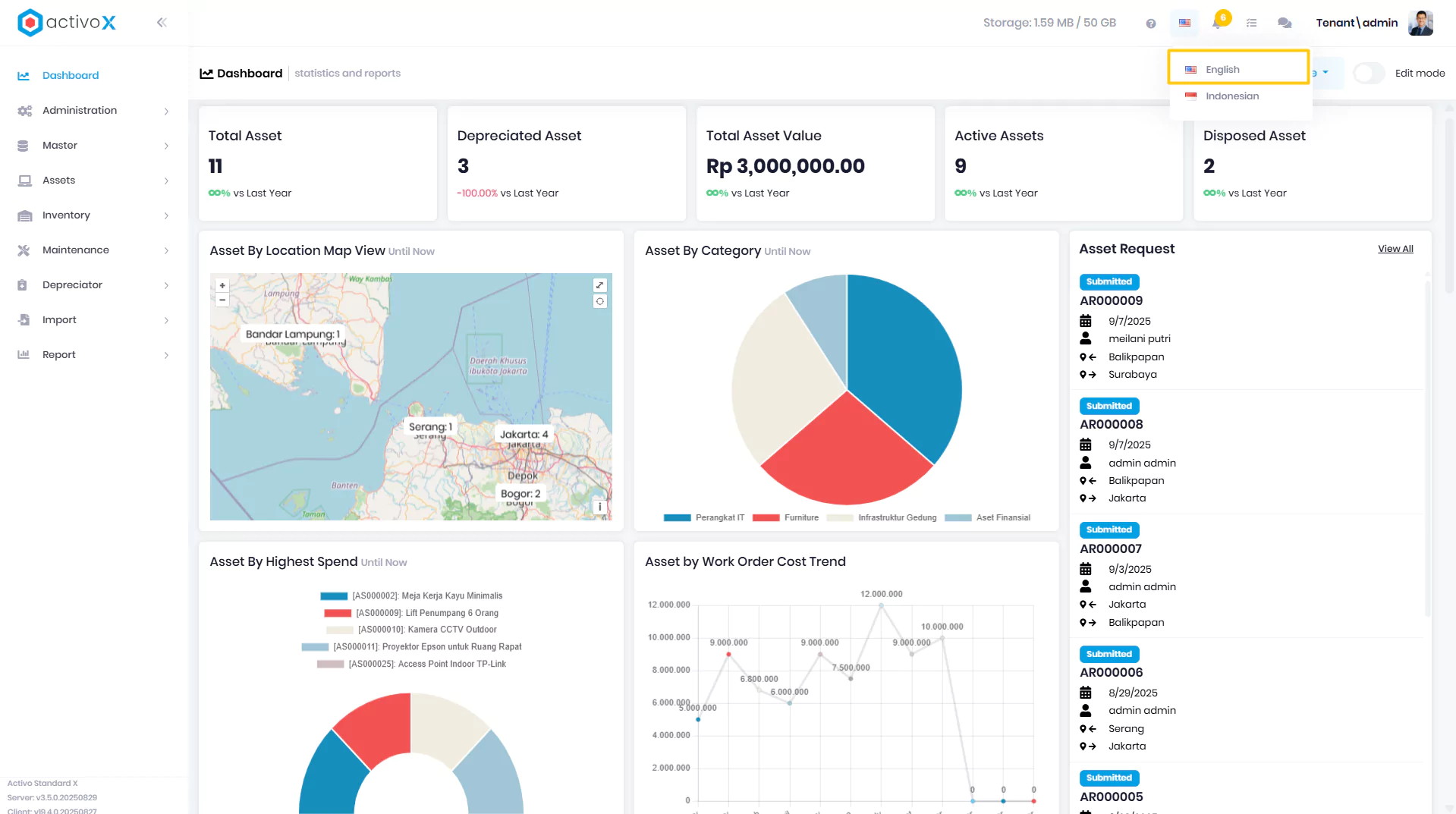Zoom in on the location map
Image resolution: width=1456 pixels, height=814 pixels.
(222, 286)
